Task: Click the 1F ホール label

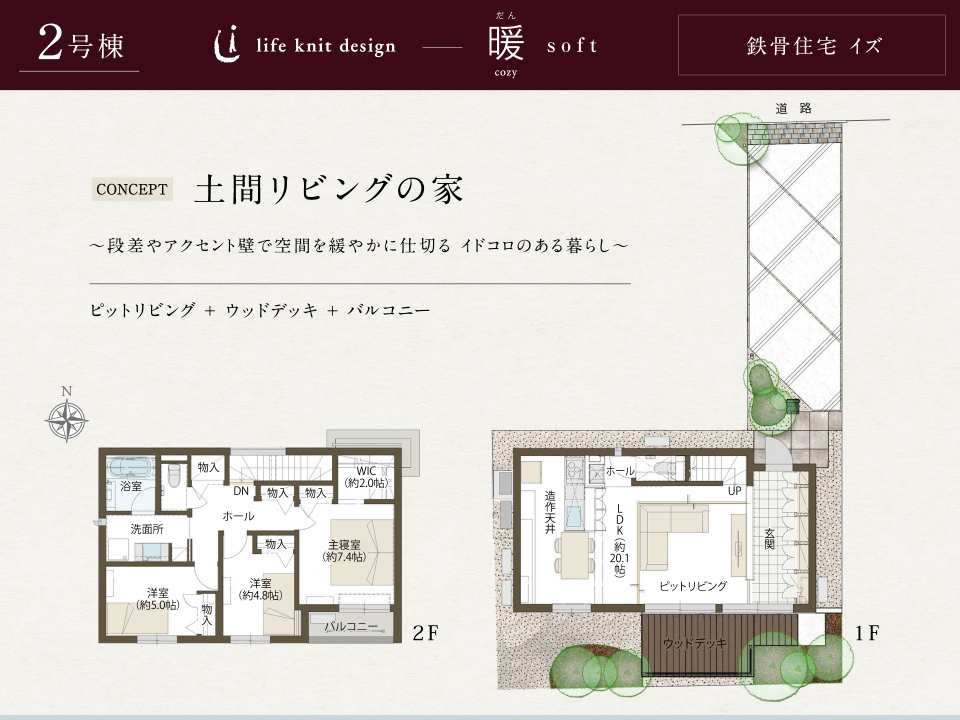Action: [620, 471]
